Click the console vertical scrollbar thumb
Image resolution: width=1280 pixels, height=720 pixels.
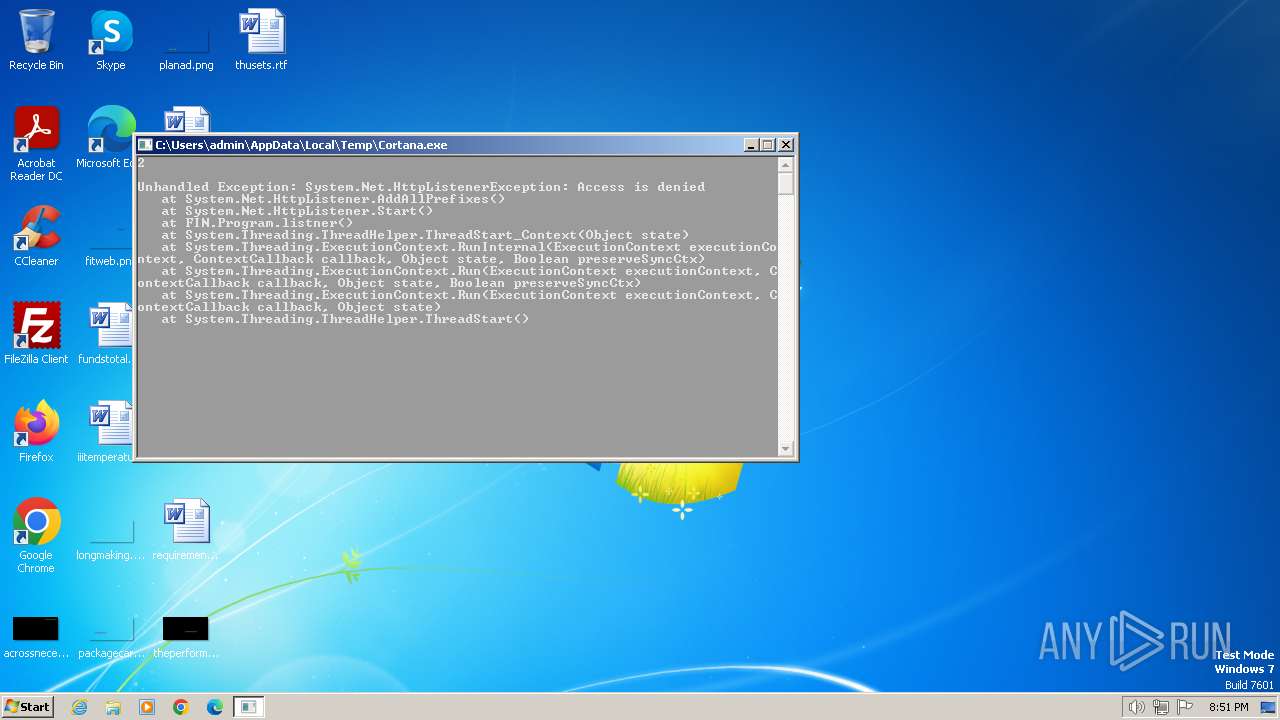(786, 184)
